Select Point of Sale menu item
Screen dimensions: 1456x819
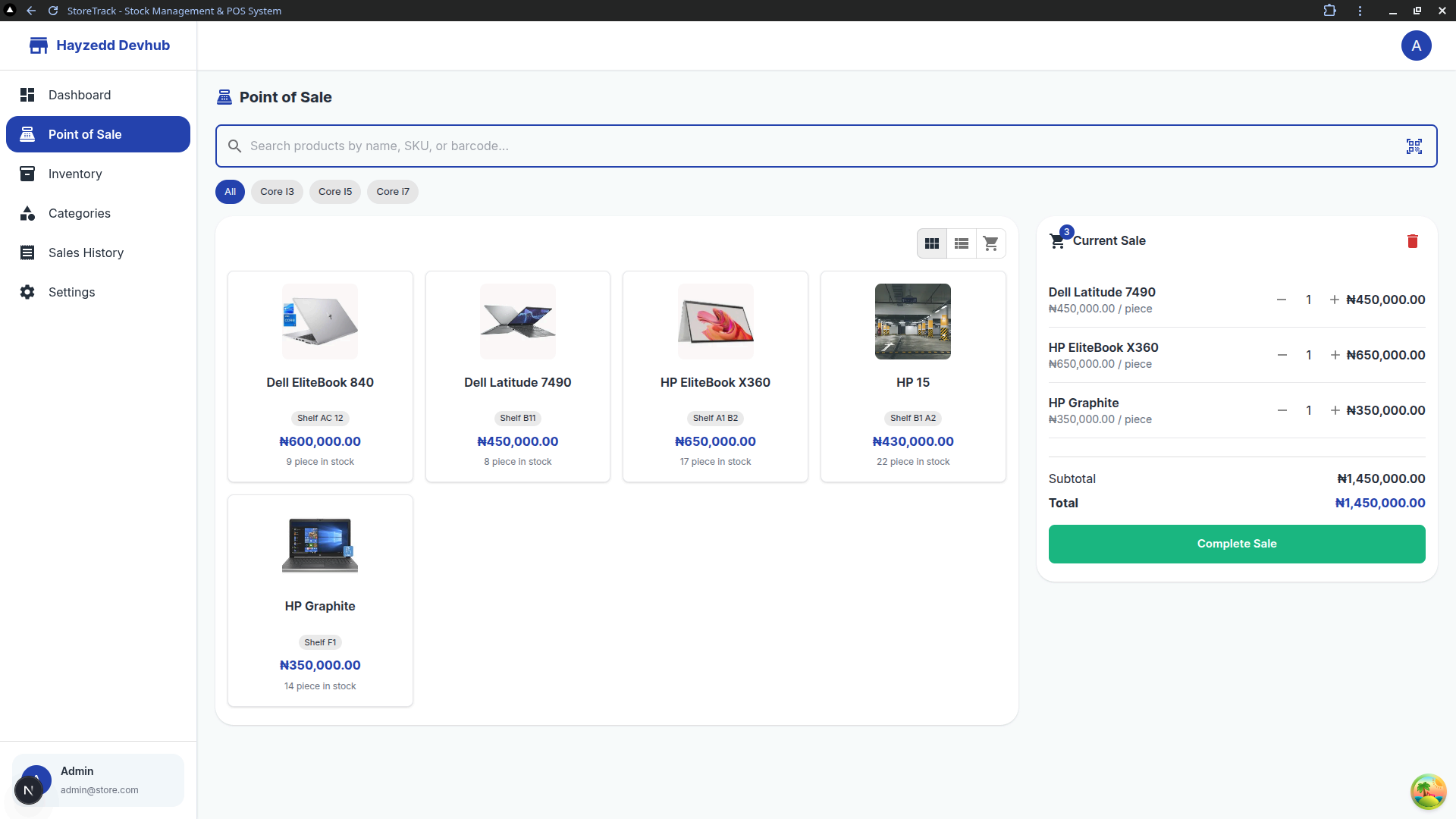coord(98,134)
